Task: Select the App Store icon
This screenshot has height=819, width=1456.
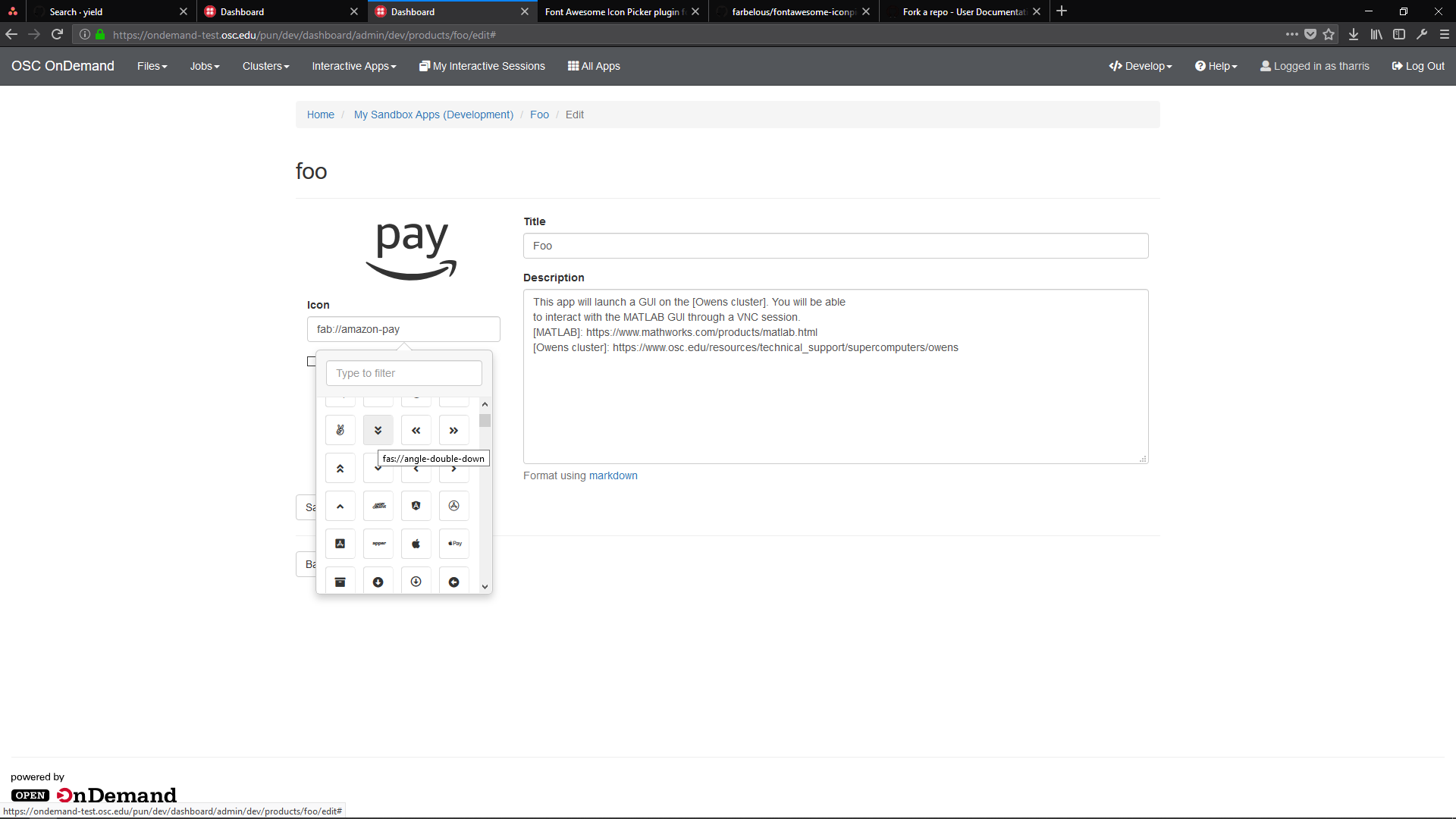Action: 453,505
